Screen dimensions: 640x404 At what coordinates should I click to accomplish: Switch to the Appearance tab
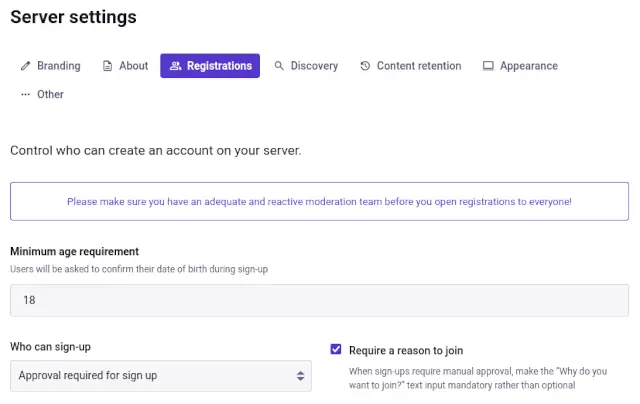coord(520,66)
